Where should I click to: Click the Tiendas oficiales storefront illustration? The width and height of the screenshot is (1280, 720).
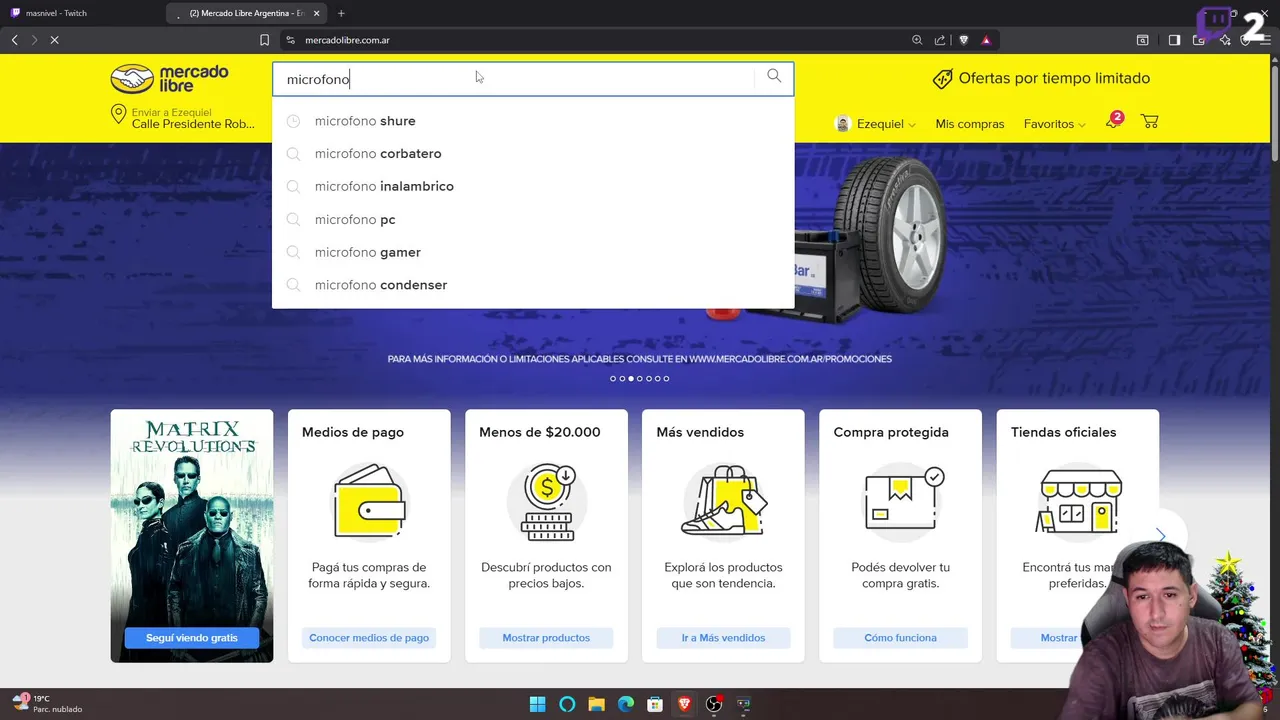[x=1078, y=501]
